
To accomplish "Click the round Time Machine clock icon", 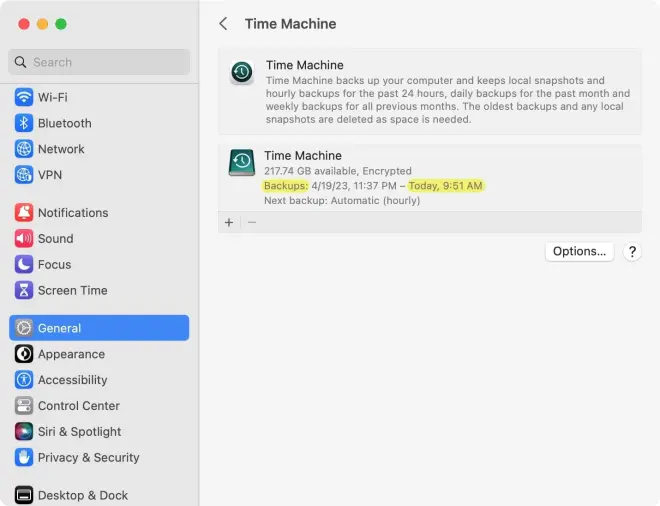I will [242, 72].
